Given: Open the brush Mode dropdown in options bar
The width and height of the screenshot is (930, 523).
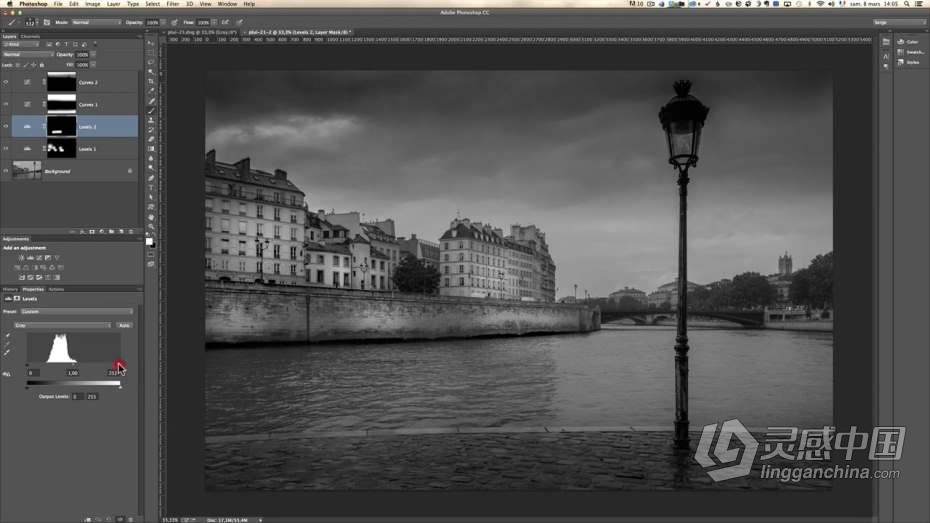Looking at the screenshot, I should click(x=96, y=22).
